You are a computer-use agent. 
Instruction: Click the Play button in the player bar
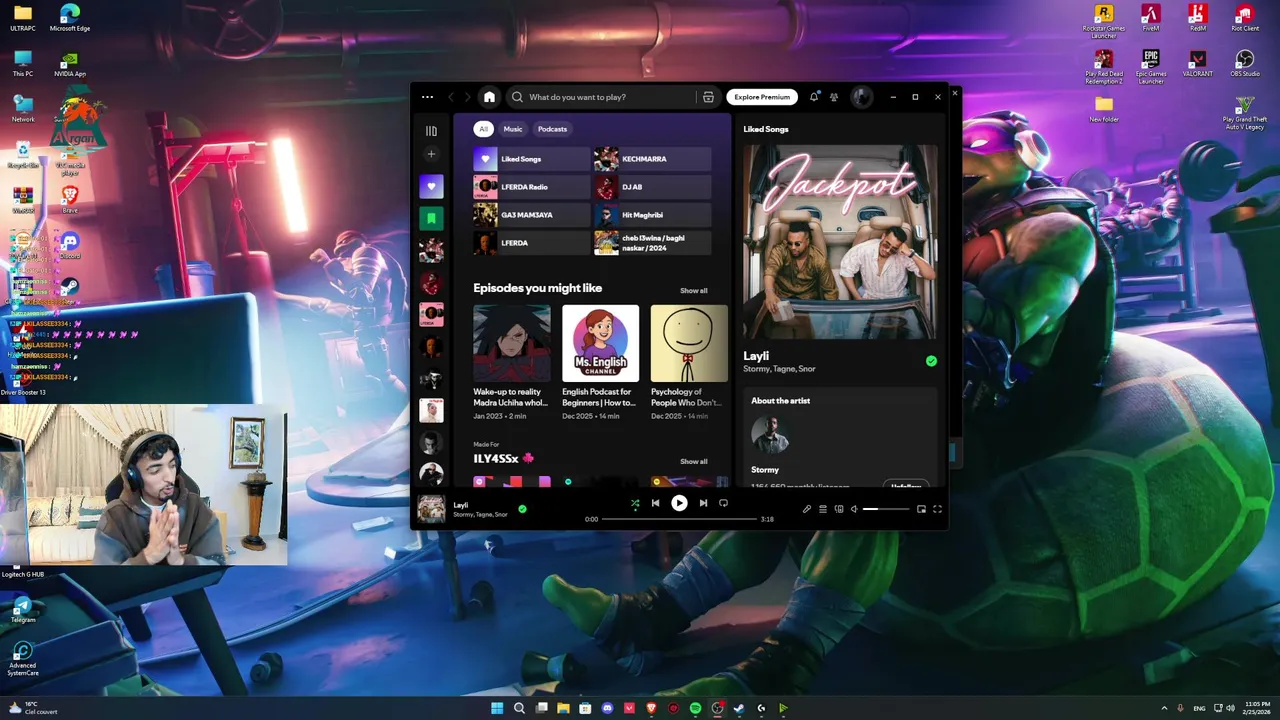[679, 503]
